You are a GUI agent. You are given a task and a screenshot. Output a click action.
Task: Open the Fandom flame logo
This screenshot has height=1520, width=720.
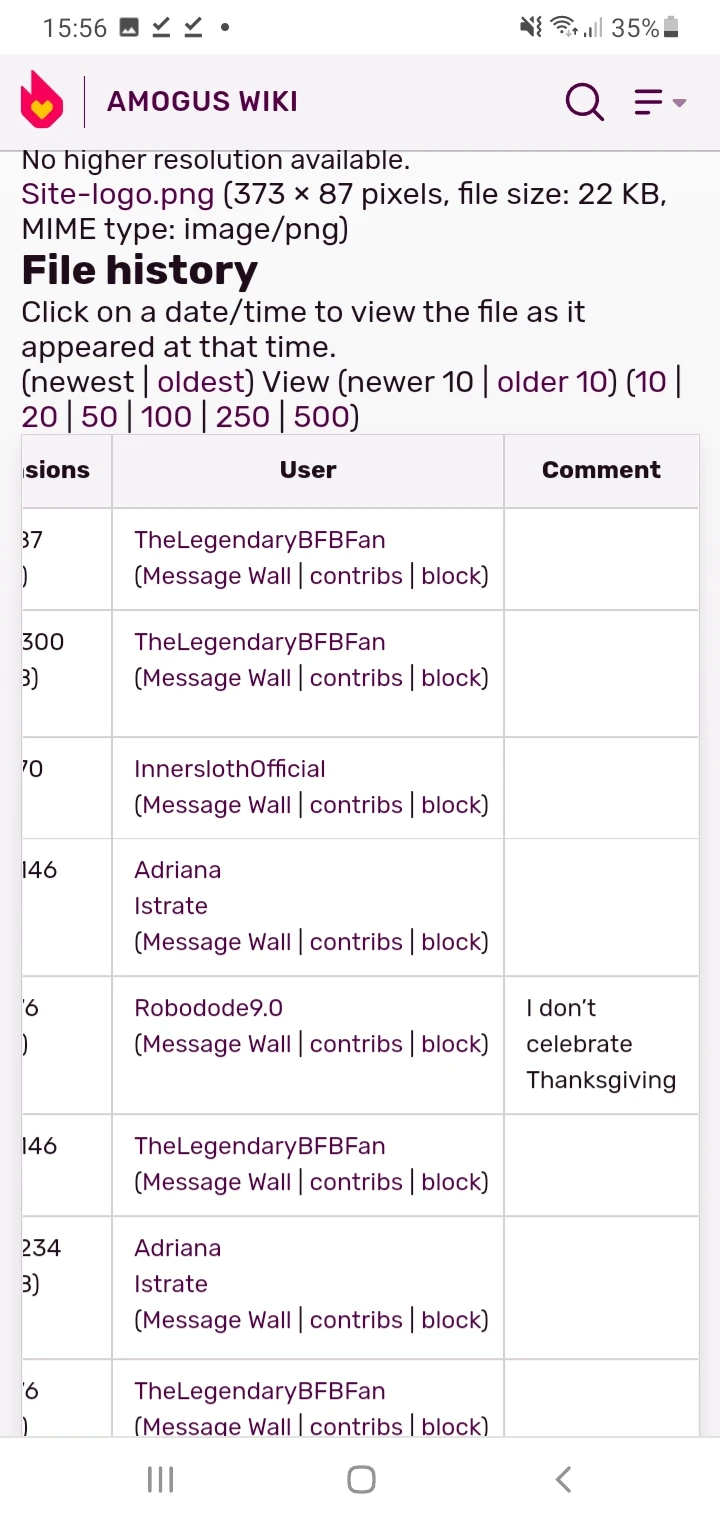(41, 99)
